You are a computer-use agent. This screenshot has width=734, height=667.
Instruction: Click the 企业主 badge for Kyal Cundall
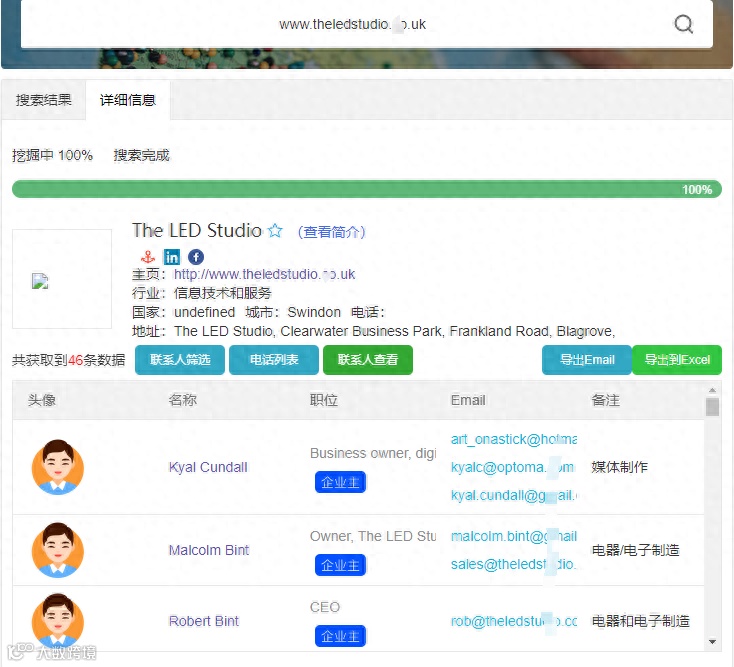click(x=340, y=482)
